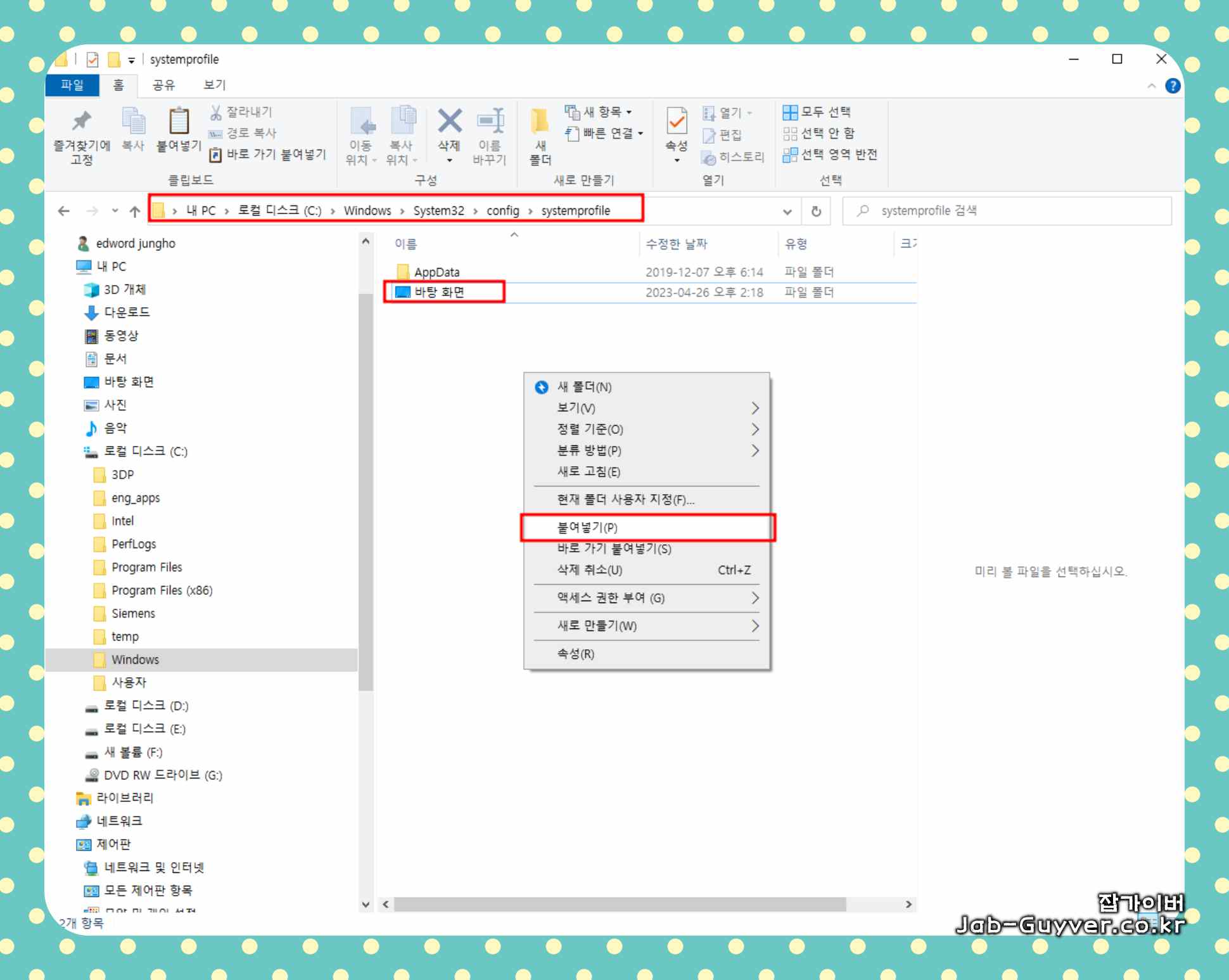Select Program Files (x86) in navigation tree
This screenshot has width=1229, height=980.
[x=162, y=590]
